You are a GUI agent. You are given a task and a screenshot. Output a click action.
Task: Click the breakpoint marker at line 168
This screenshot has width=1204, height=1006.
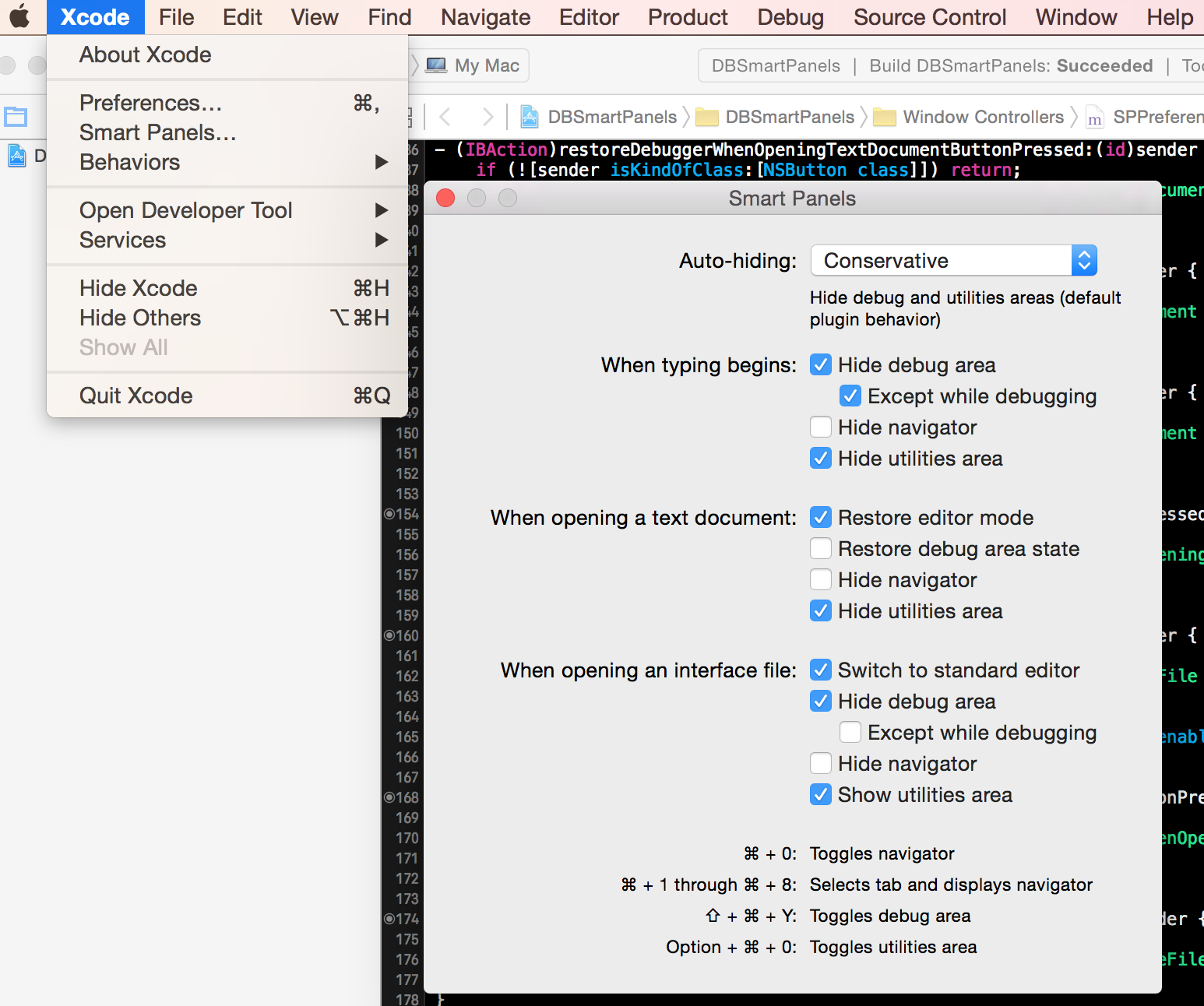coord(389,797)
